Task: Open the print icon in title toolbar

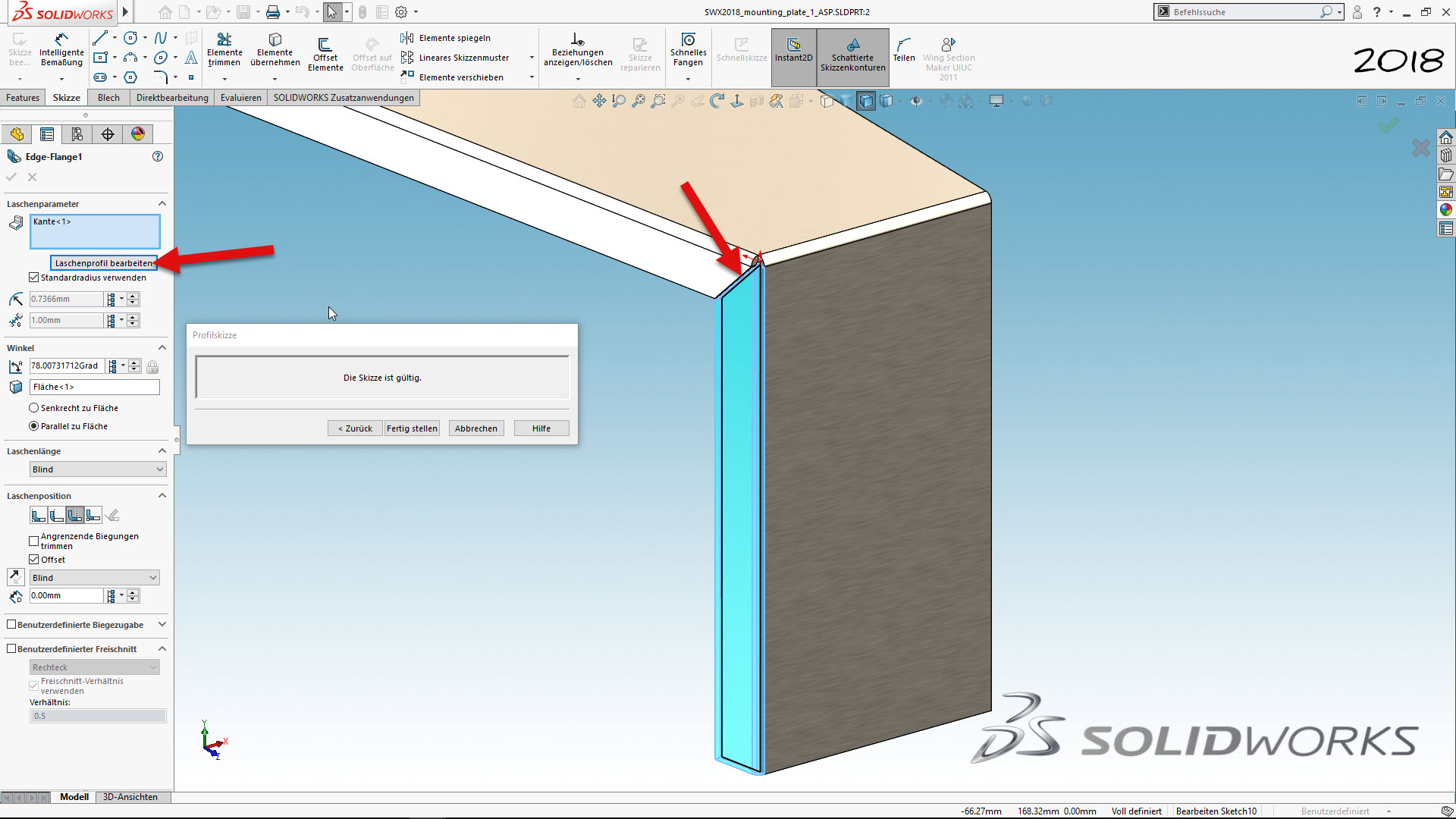Action: pyautogui.click(x=273, y=12)
